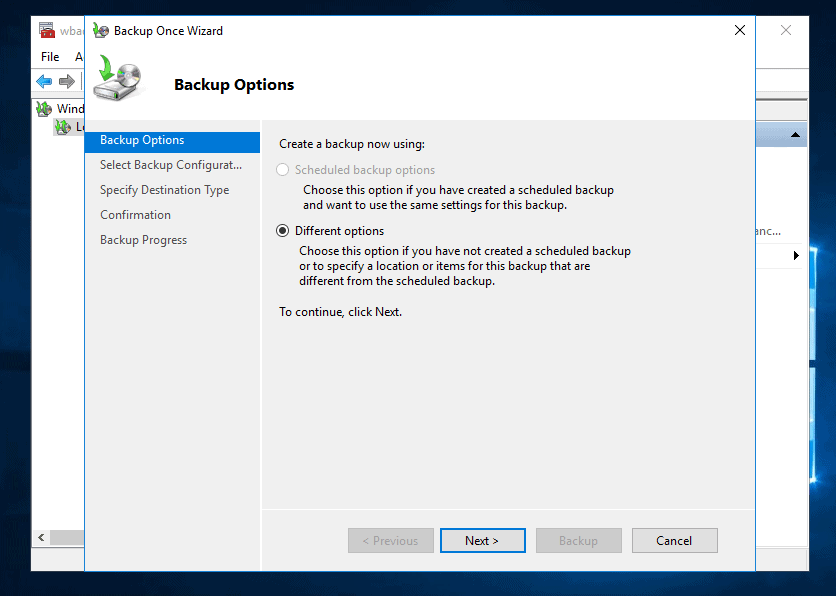Click the Cancel button
Image resolution: width=836 pixels, height=596 pixels.
click(x=674, y=541)
